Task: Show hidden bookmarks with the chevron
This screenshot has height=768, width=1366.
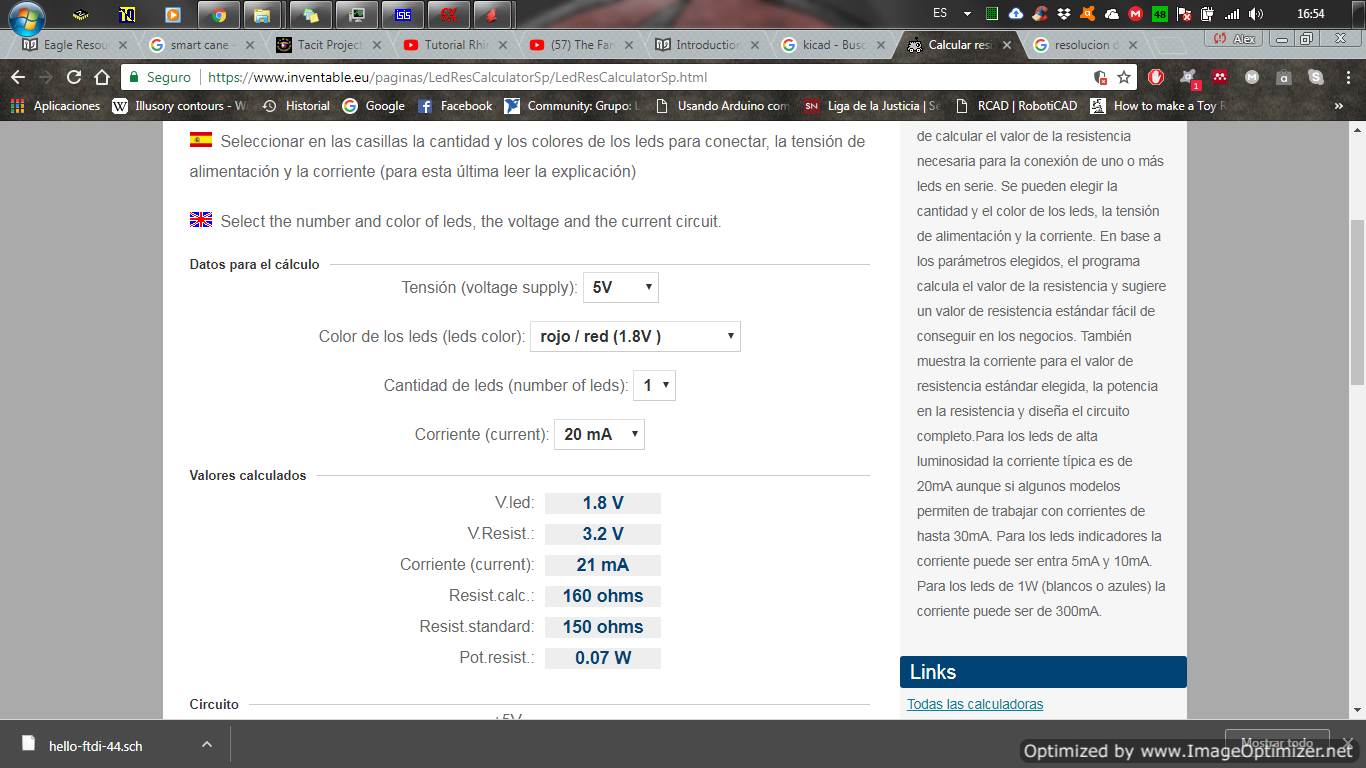Action: (1339, 105)
